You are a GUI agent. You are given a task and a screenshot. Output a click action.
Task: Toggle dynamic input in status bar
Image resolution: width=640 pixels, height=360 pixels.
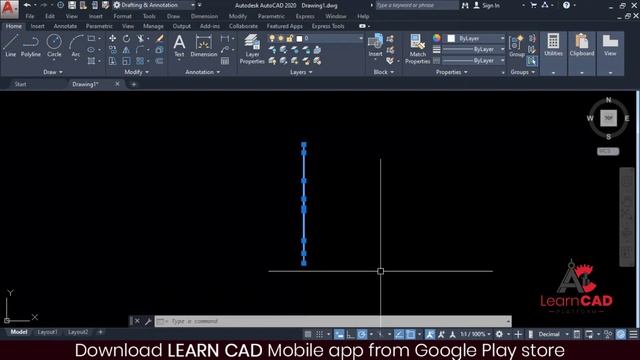(x=339, y=334)
